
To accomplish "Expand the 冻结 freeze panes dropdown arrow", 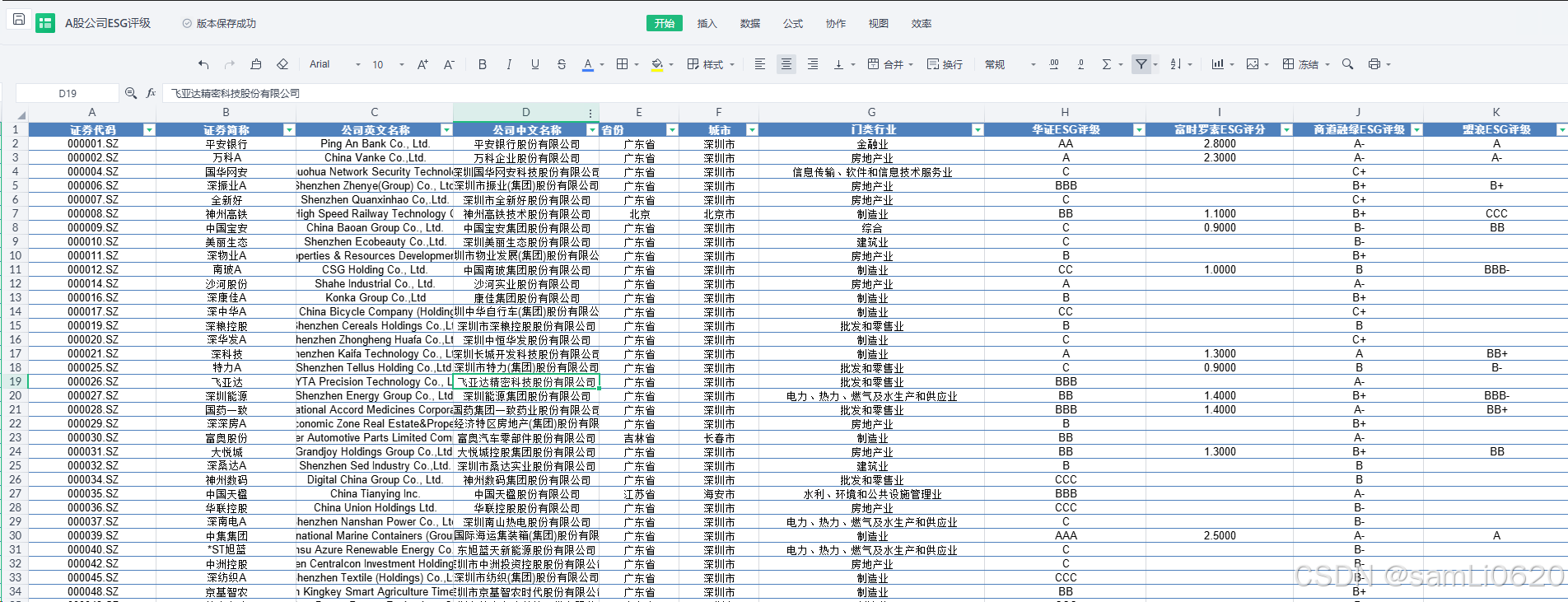I will click(x=1328, y=65).
